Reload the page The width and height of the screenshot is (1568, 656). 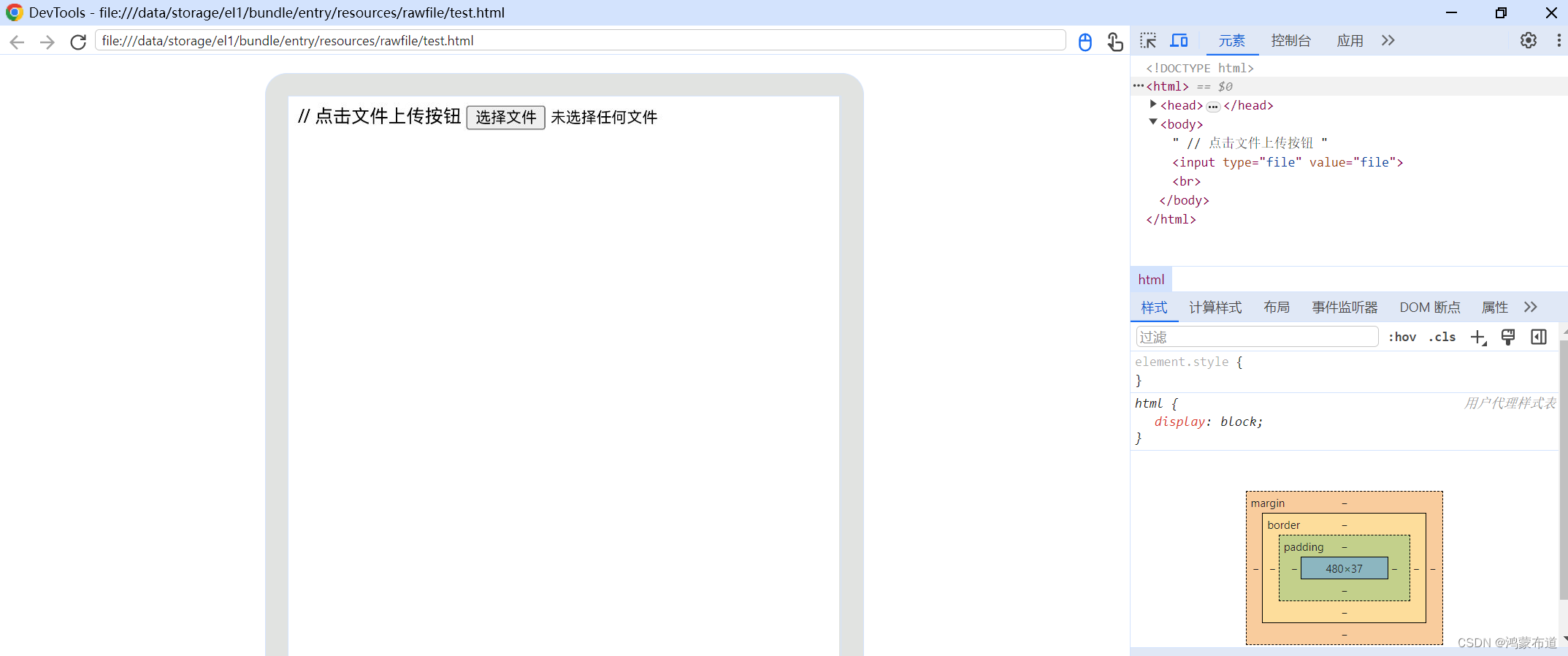[78, 42]
